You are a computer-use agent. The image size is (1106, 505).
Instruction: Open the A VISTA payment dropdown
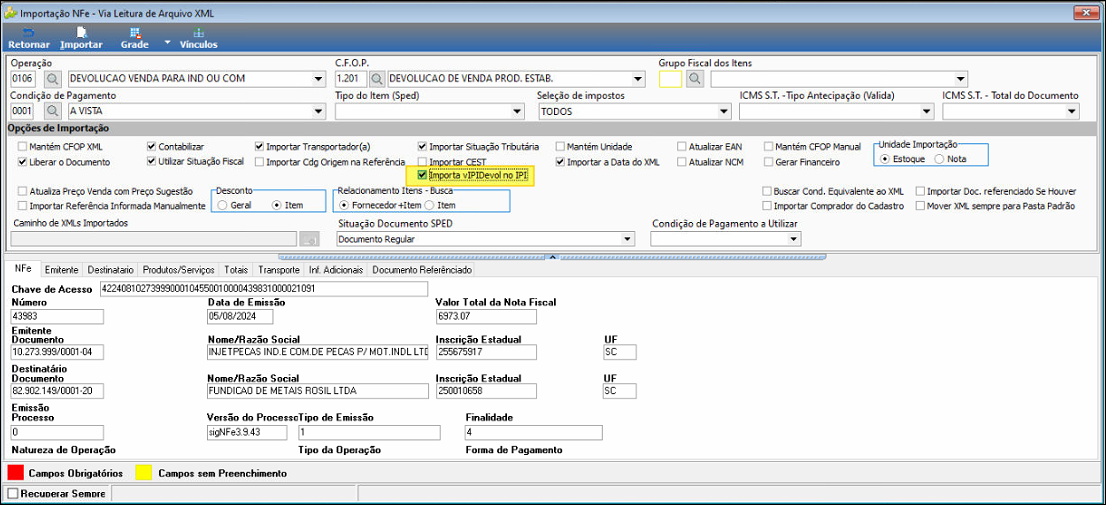[317, 111]
